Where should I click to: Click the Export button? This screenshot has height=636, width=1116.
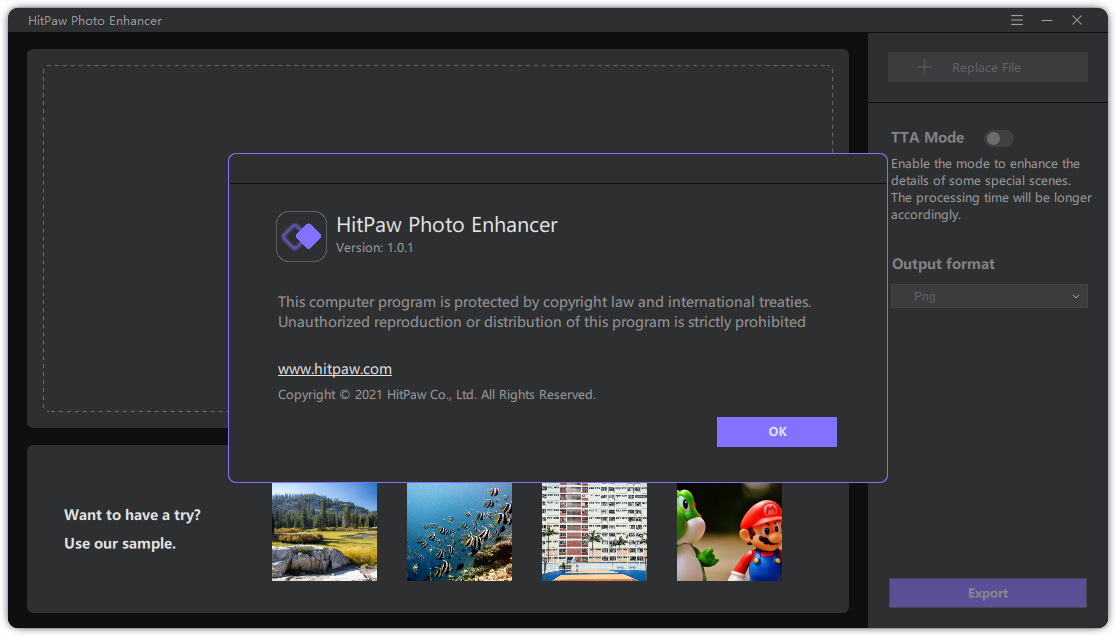[987, 593]
